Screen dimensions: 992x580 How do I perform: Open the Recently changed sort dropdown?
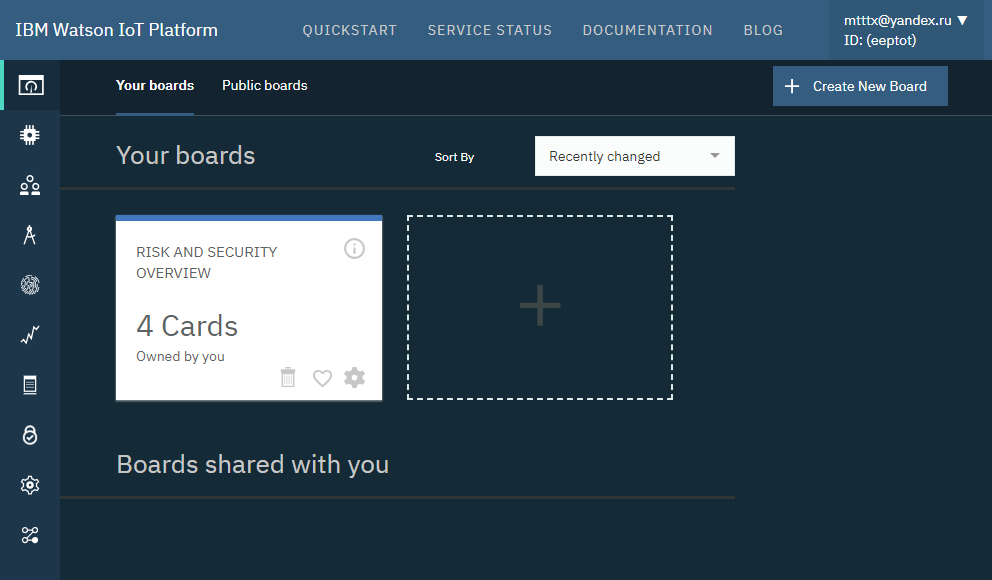(634, 156)
